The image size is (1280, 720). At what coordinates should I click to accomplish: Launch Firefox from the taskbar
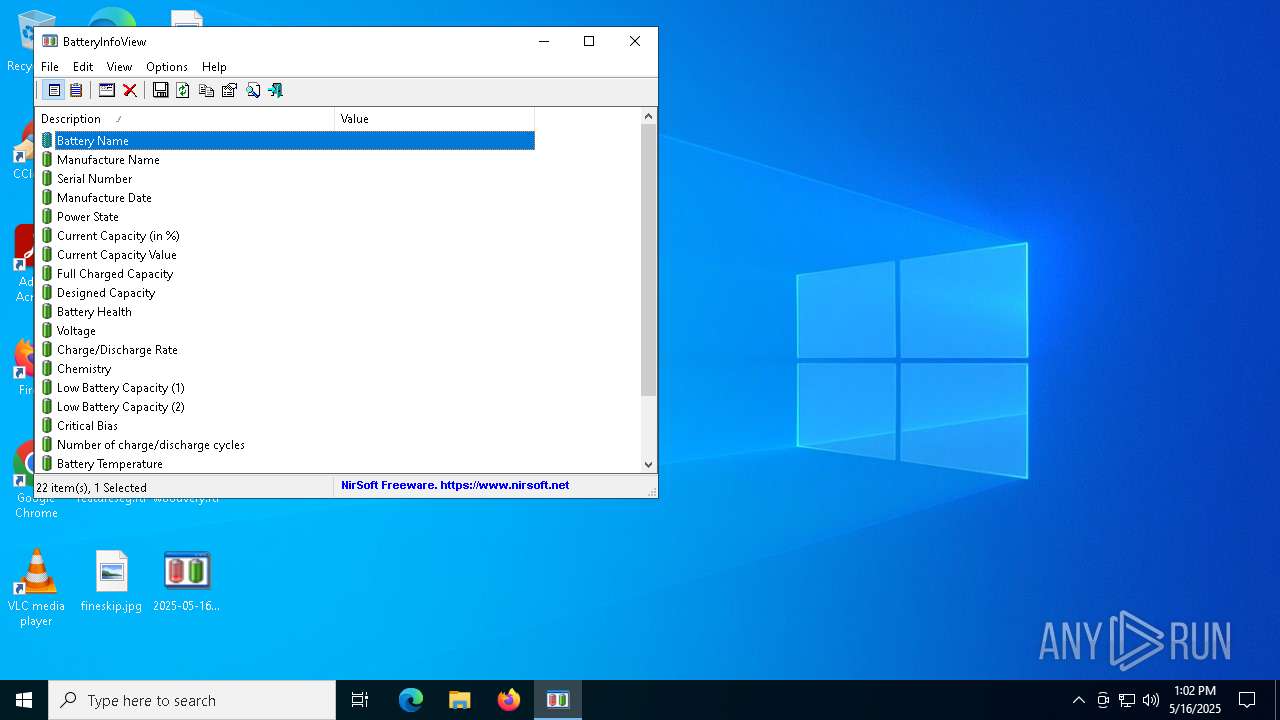(509, 700)
